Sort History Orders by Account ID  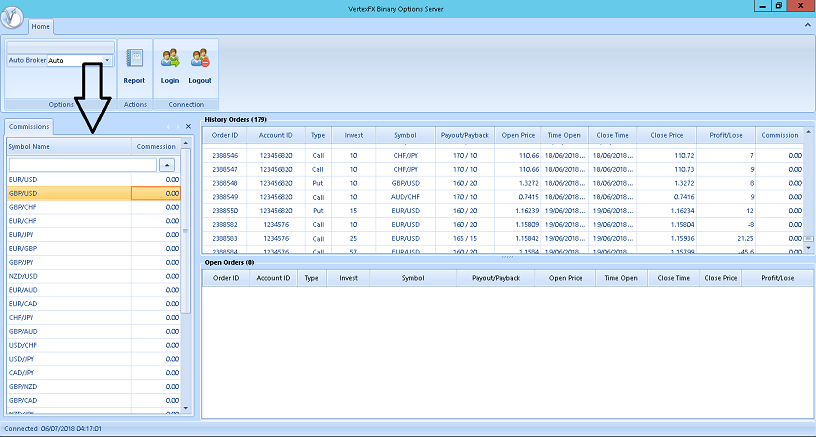(x=276, y=135)
